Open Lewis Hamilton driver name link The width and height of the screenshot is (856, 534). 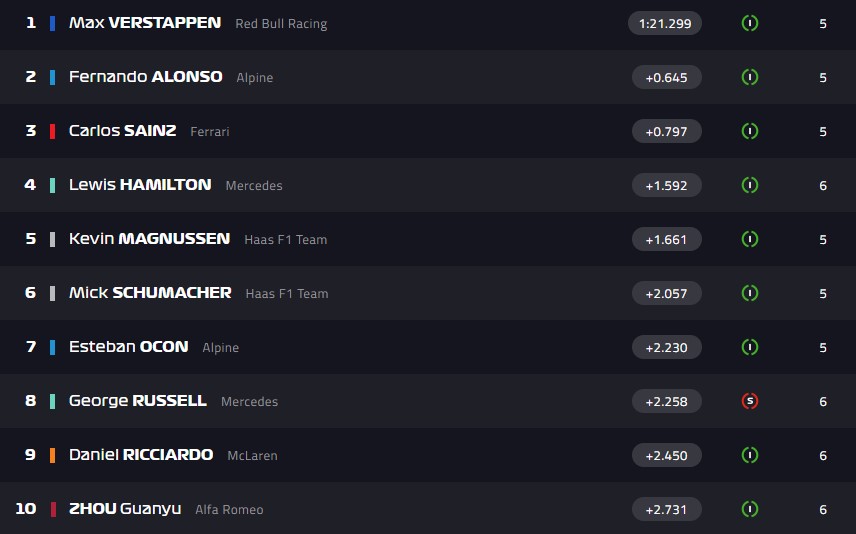coord(140,184)
